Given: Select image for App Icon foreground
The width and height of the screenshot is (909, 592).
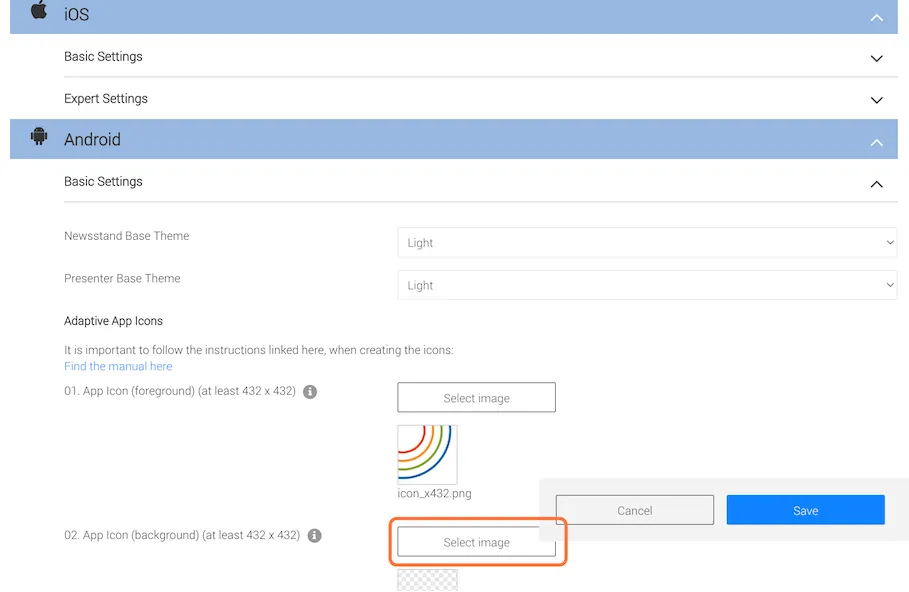Looking at the screenshot, I should 477,398.
